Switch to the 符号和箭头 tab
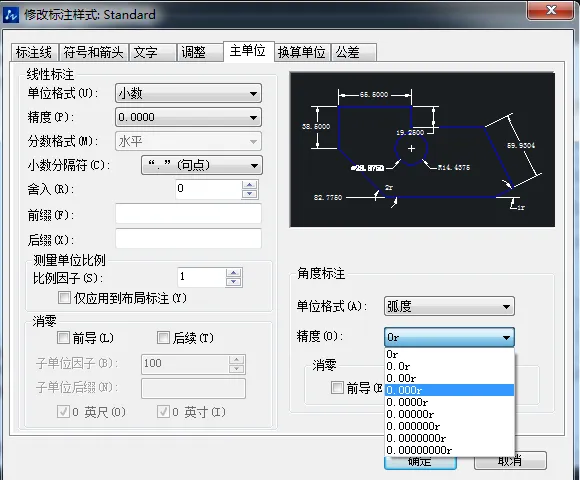Image resolution: width=580 pixels, height=480 pixels. [93, 52]
